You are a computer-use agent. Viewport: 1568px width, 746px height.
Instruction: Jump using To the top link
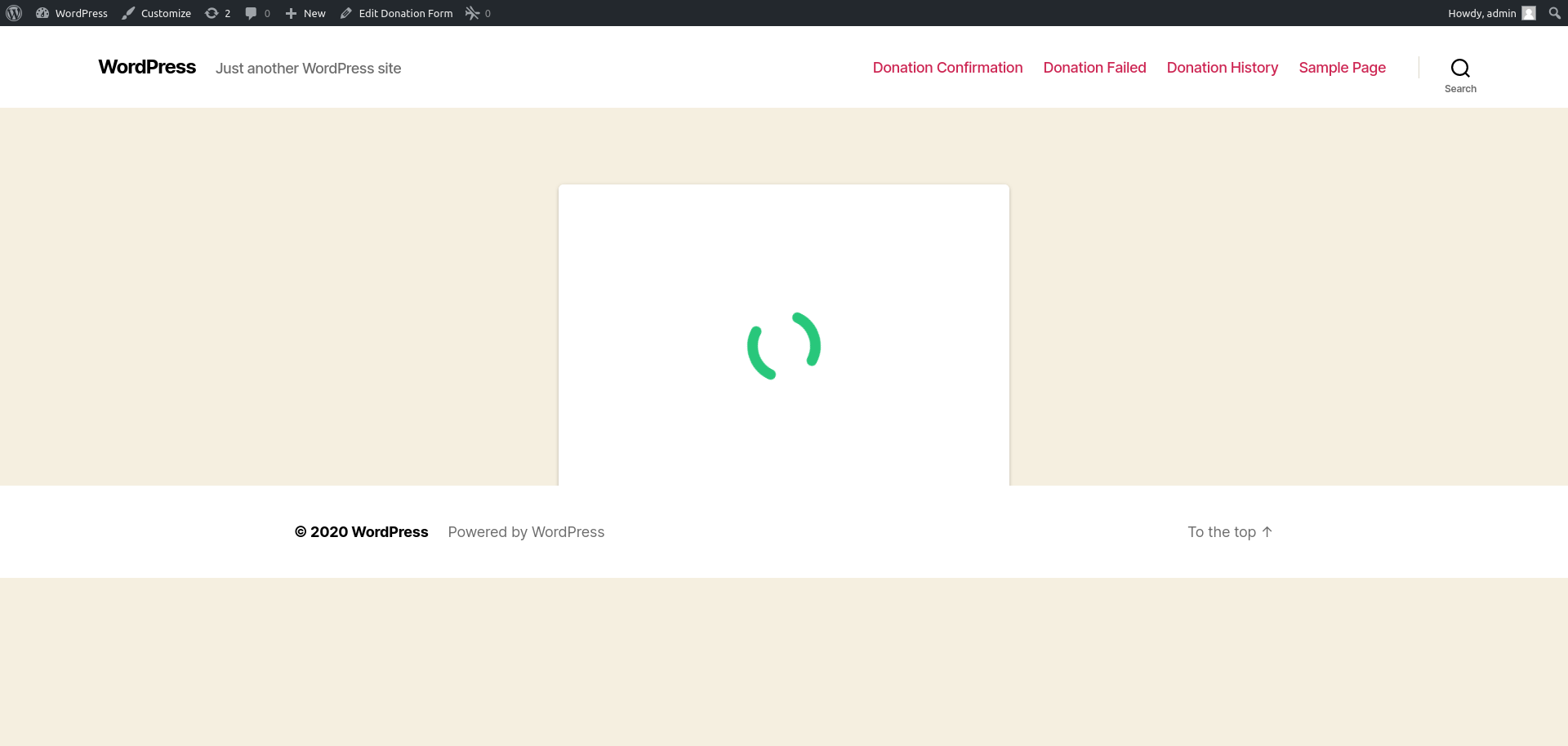click(1230, 532)
